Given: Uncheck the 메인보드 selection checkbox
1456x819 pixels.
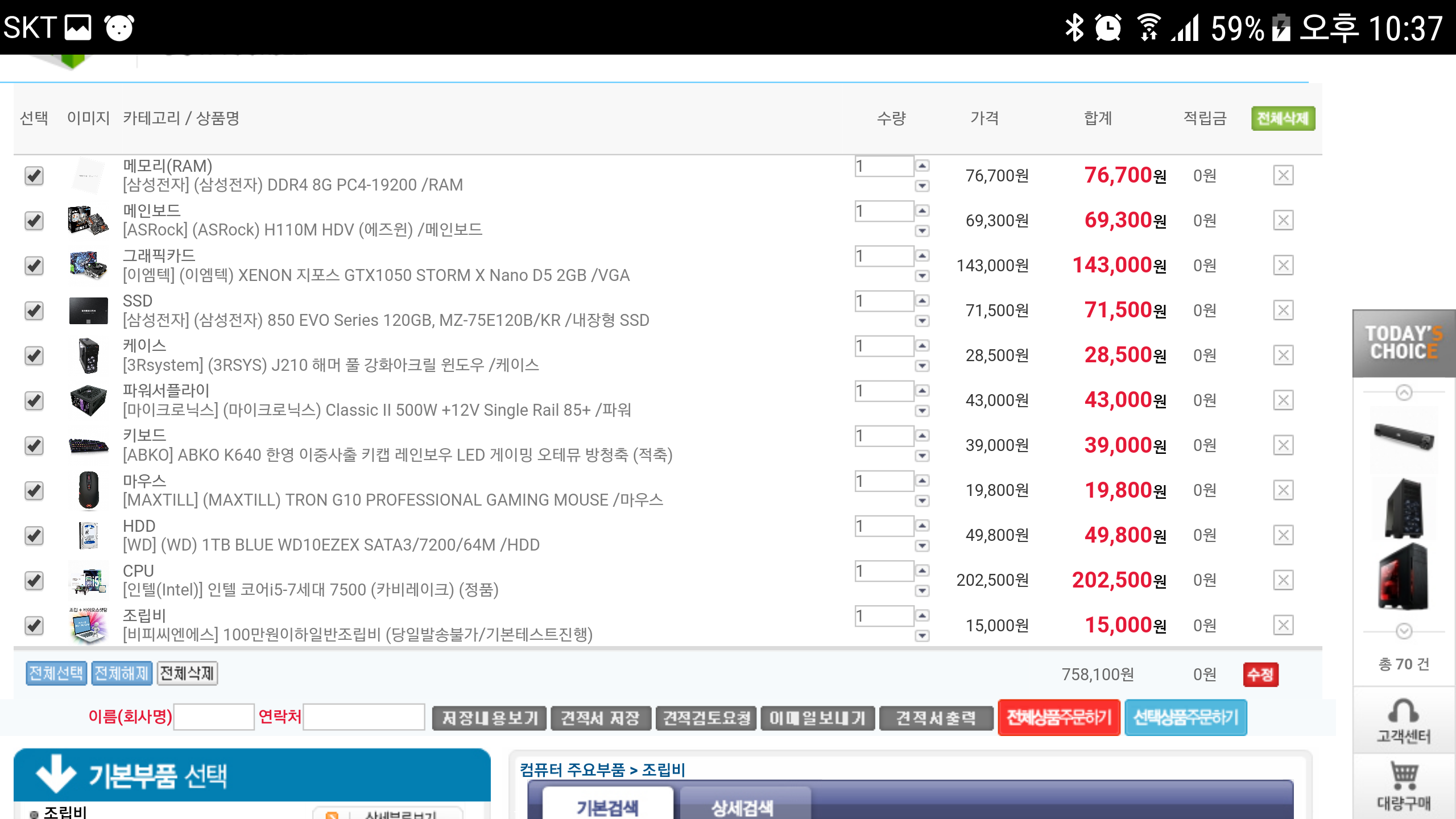Looking at the screenshot, I should tap(34, 220).
